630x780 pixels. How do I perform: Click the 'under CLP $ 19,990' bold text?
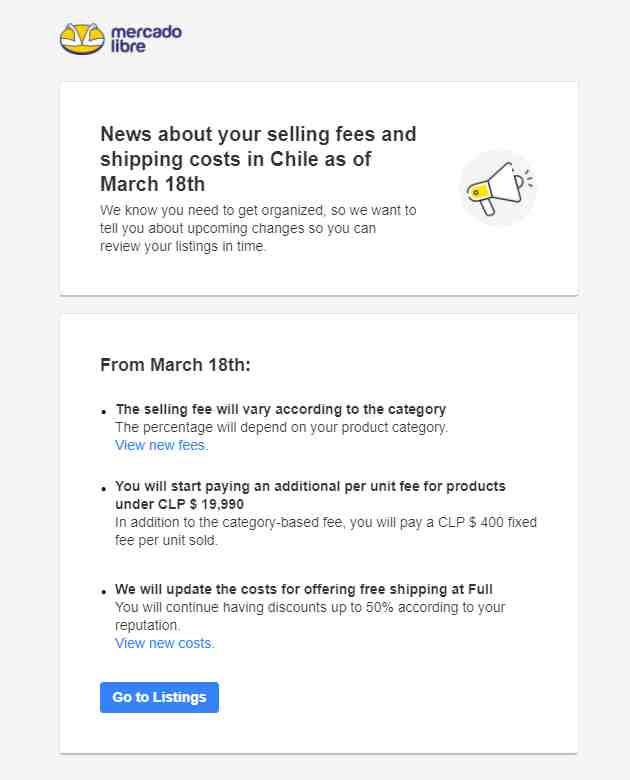pos(180,504)
